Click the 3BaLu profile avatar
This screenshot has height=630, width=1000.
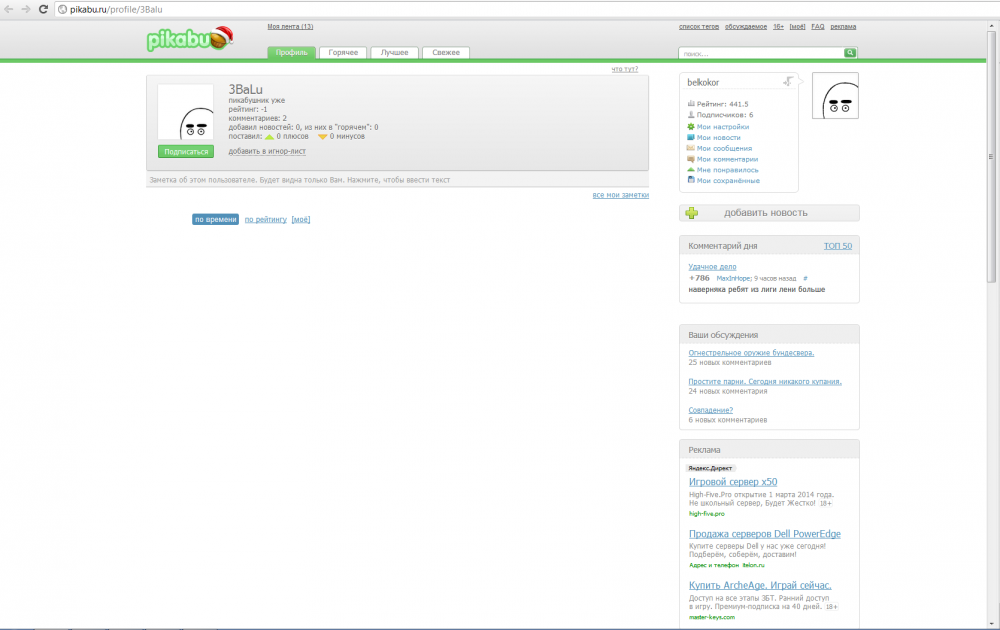click(186, 113)
